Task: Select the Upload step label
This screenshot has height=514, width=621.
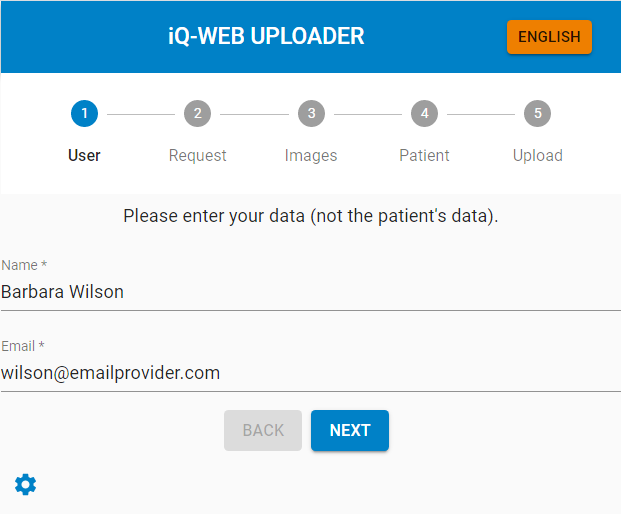Action: [x=538, y=155]
